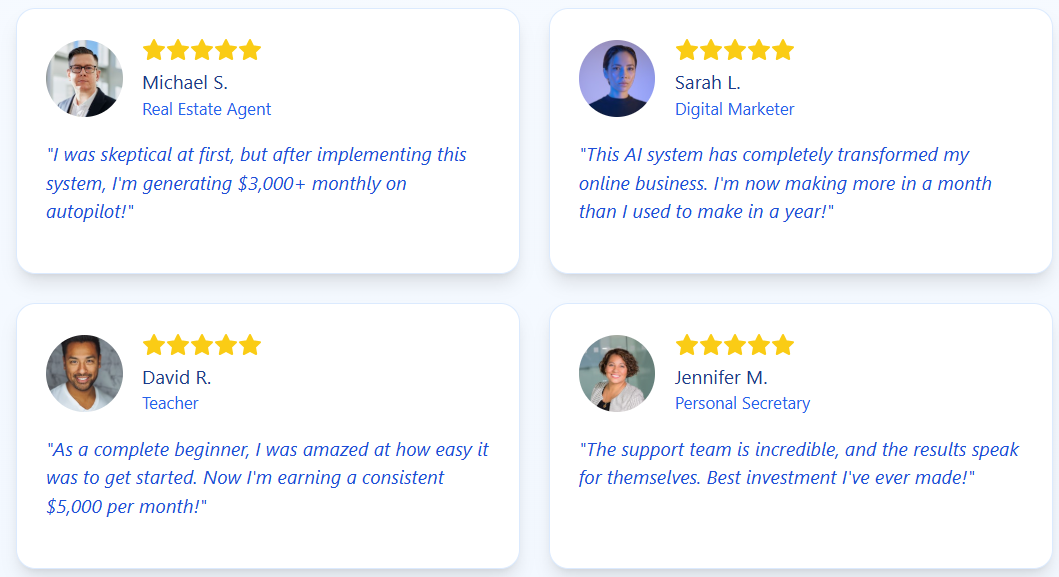Click the fifth star in Jennifer M.'s rating
The width and height of the screenshot is (1059, 577).
coord(783,345)
